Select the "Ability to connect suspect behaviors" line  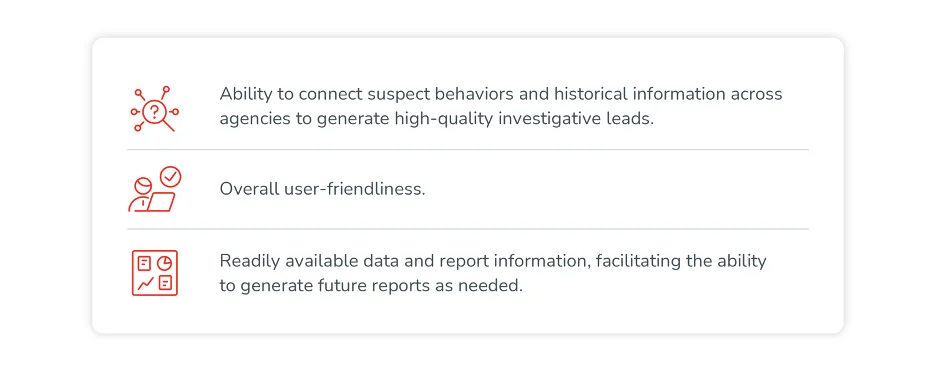point(501,94)
